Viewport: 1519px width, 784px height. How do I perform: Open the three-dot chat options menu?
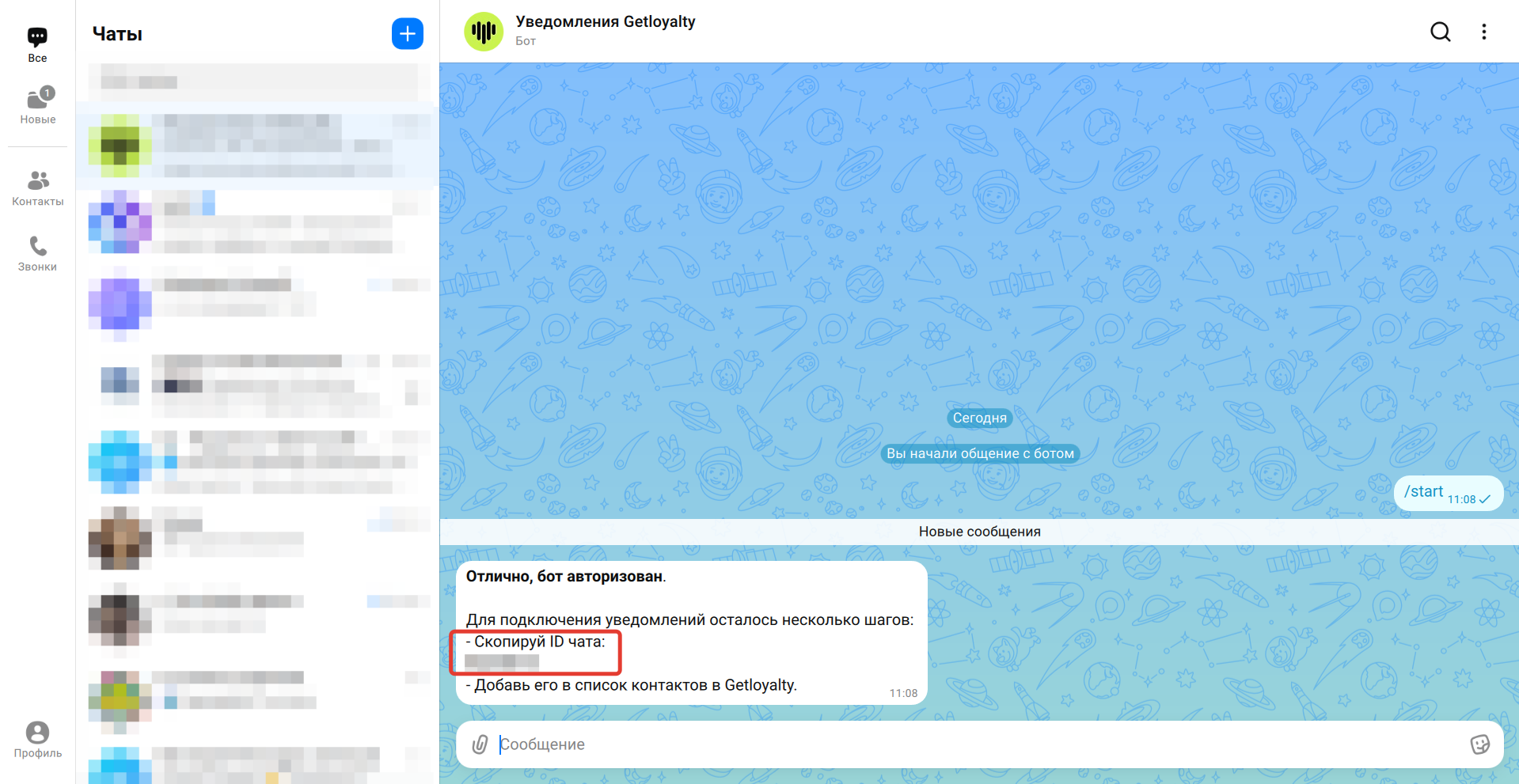1484,32
